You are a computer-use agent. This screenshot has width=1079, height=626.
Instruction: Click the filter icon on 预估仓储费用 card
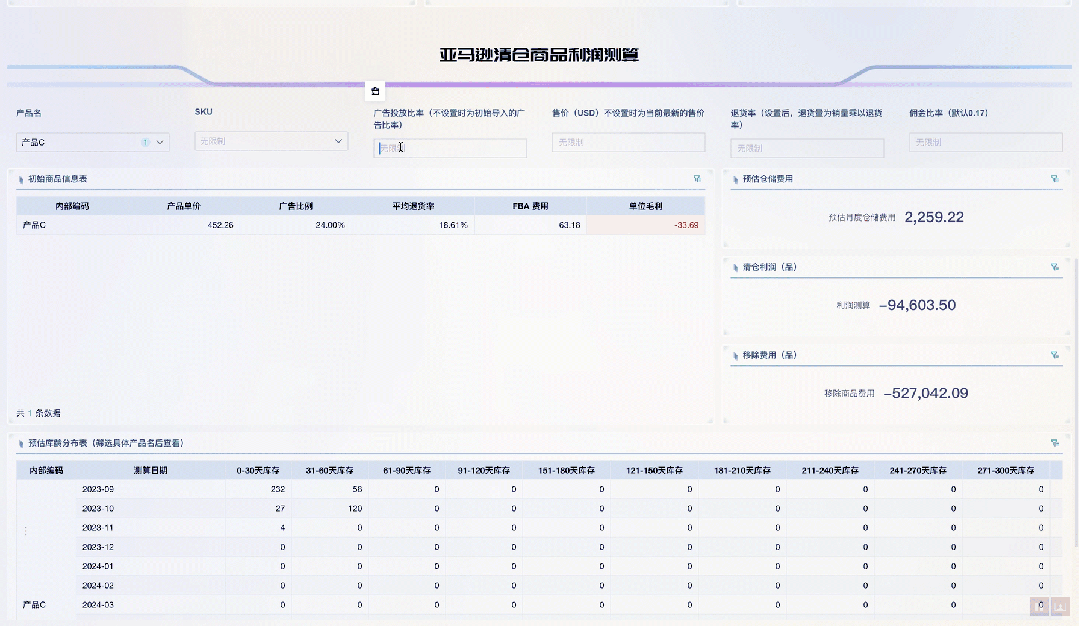point(1055,177)
